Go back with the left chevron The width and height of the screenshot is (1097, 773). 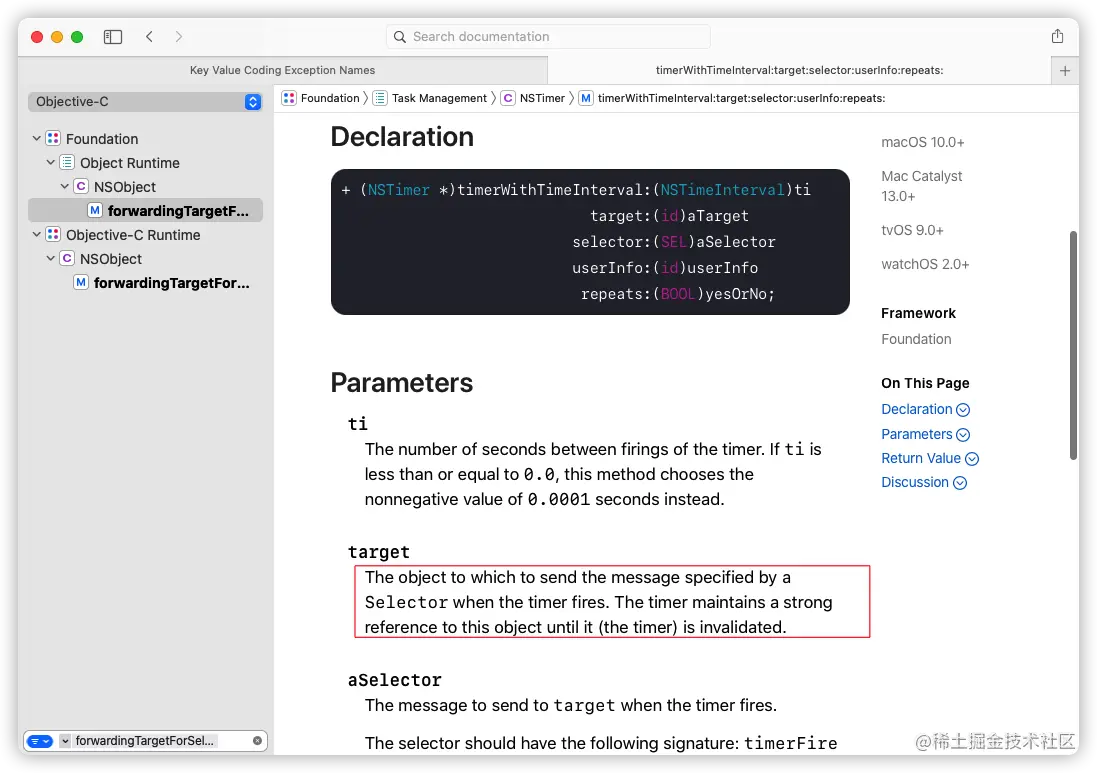point(149,36)
